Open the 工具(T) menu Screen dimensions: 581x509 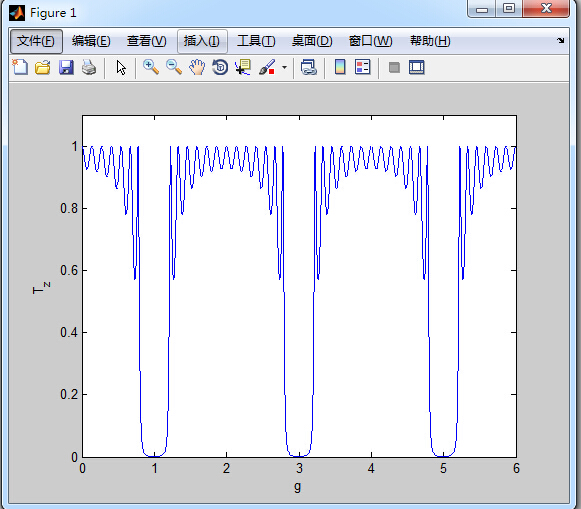[x=256, y=41]
